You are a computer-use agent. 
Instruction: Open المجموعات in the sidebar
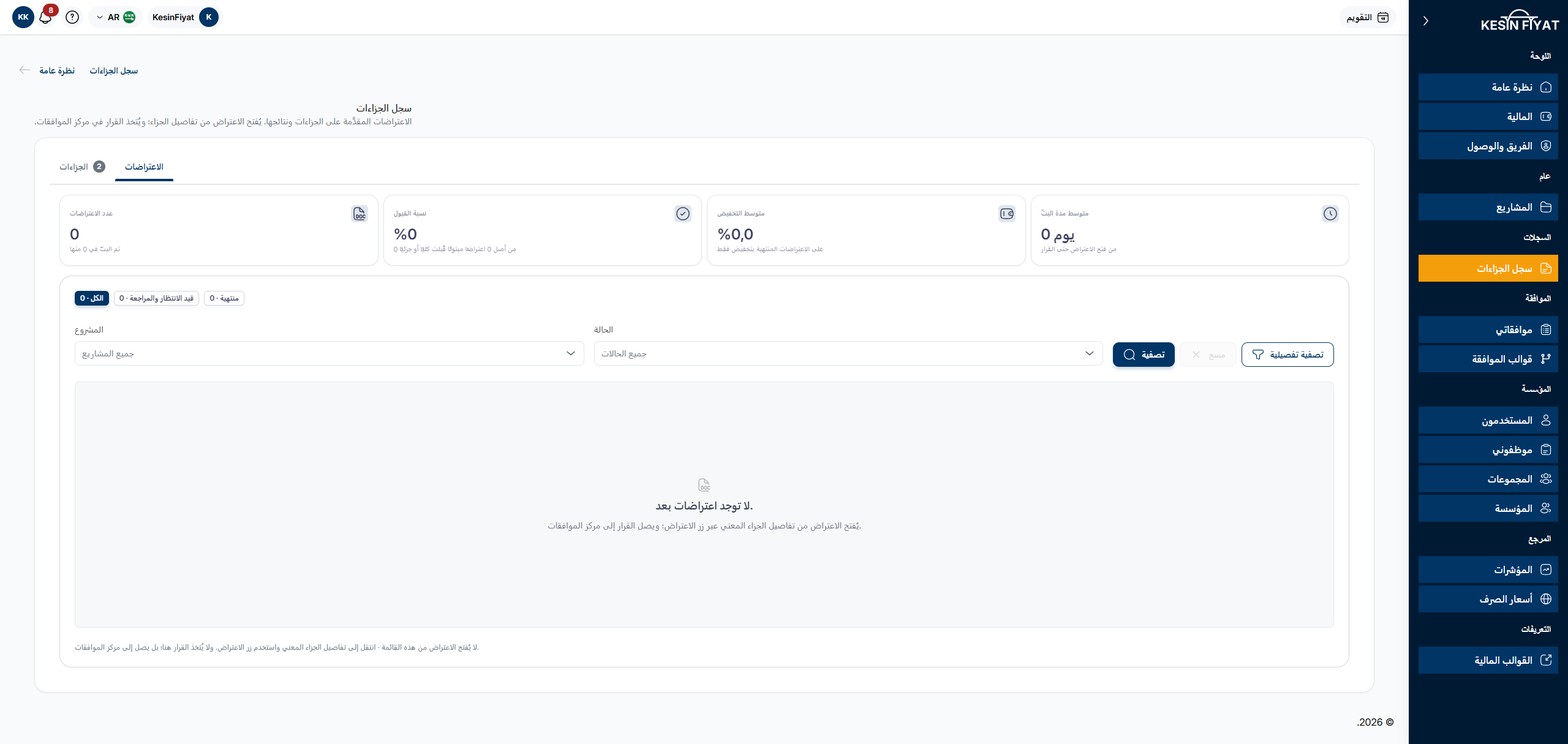(x=1488, y=479)
